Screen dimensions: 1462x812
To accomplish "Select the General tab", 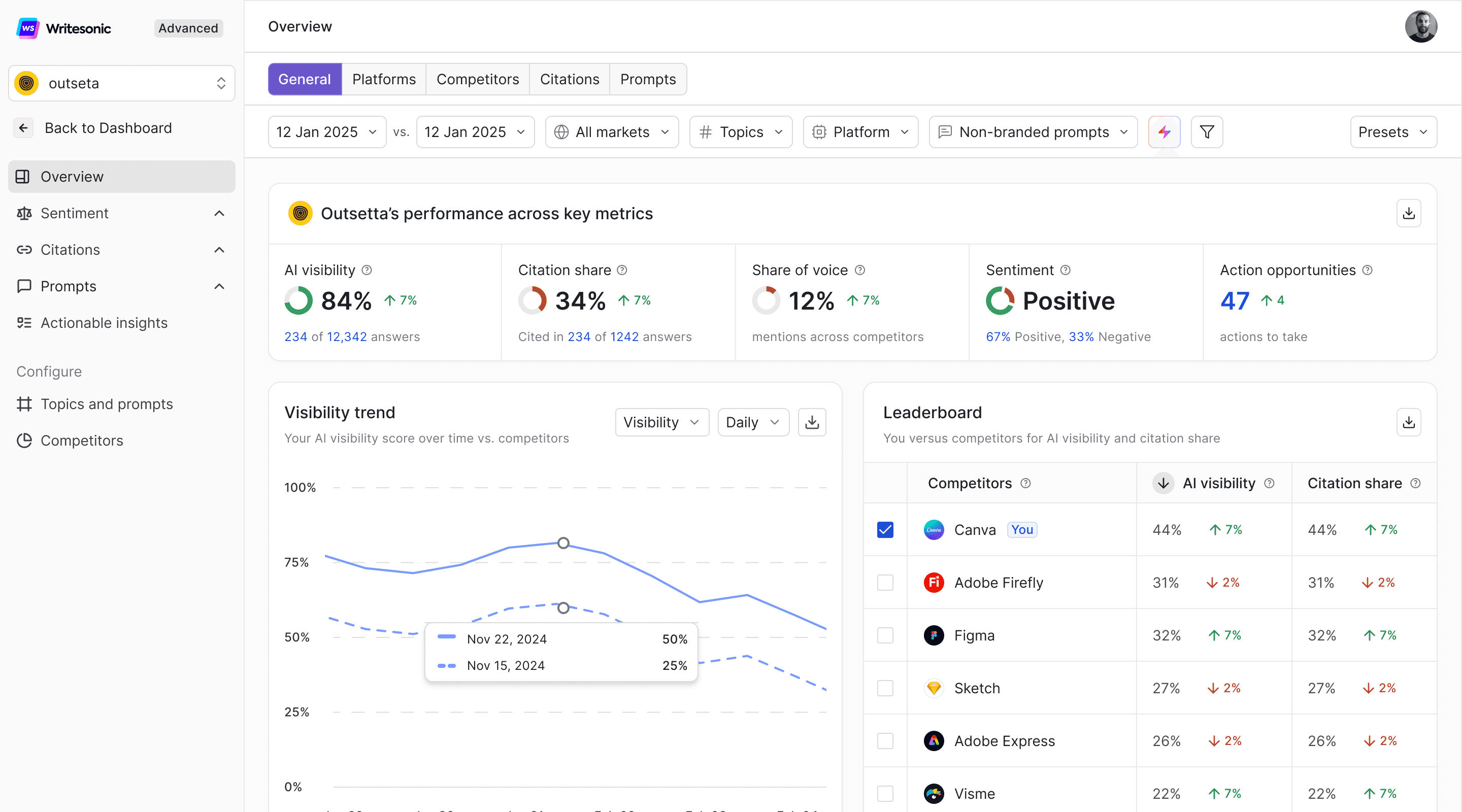I will point(305,80).
